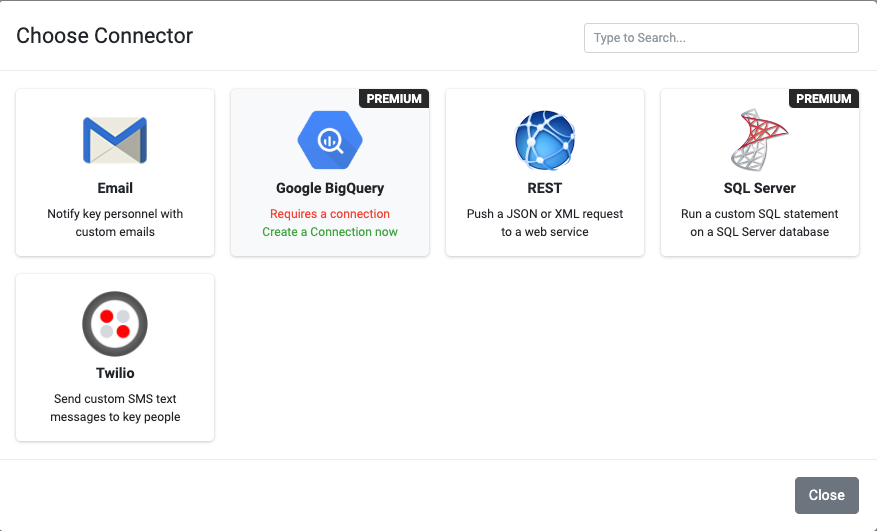877x531 pixels.
Task: Click the SQL Server logo icon
Action: [760, 140]
